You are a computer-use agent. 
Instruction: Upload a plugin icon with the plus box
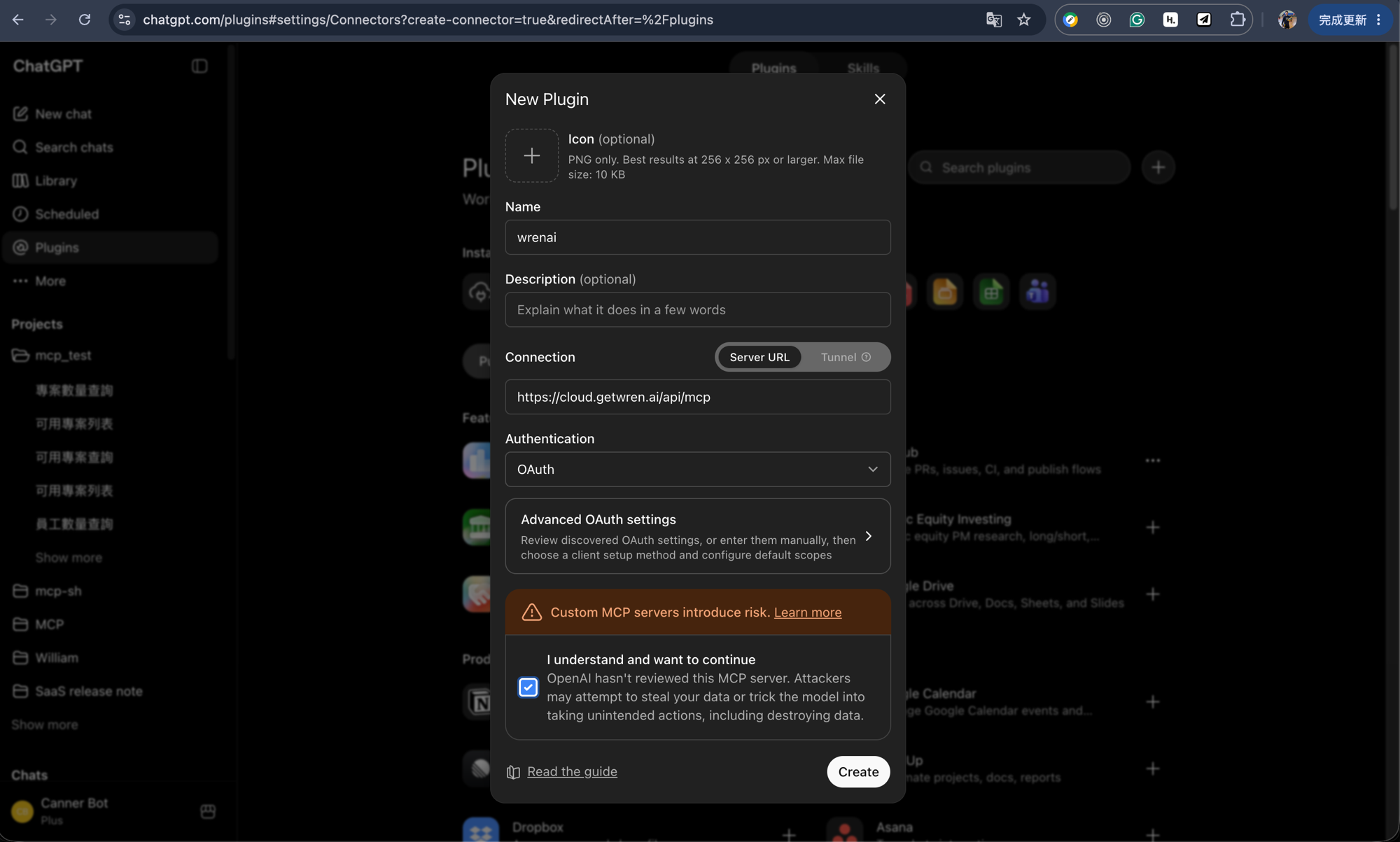tap(532, 155)
